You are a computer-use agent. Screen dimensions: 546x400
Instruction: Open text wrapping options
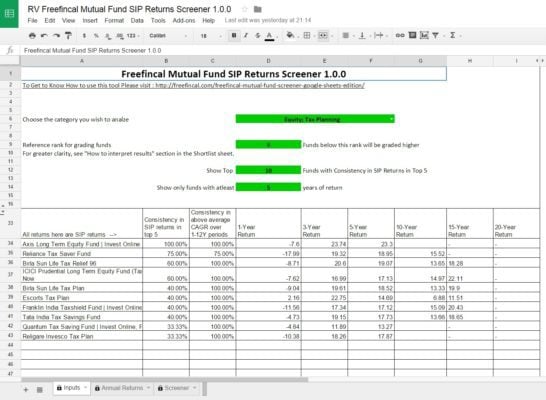coord(379,35)
